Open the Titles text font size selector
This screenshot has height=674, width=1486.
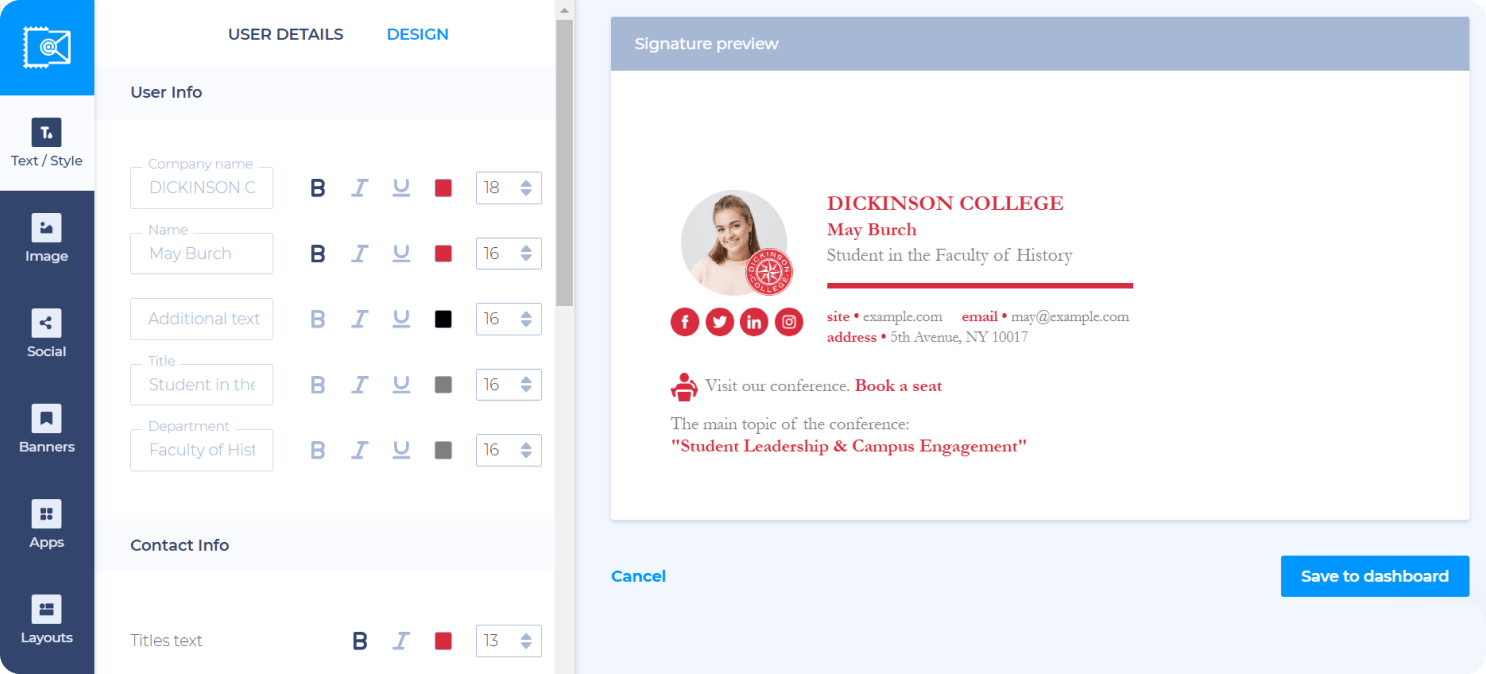pyautogui.click(x=508, y=641)
